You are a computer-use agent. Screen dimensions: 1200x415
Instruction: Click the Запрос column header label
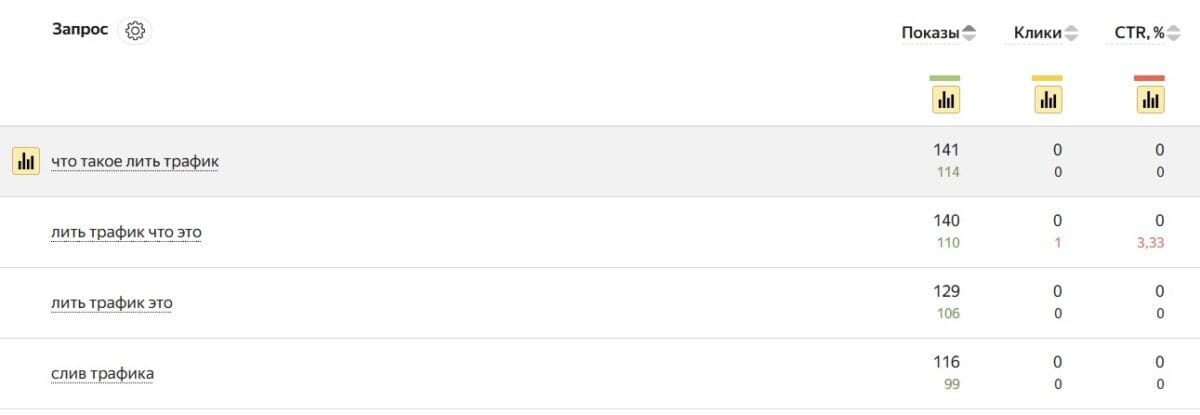tap(79, 30)
